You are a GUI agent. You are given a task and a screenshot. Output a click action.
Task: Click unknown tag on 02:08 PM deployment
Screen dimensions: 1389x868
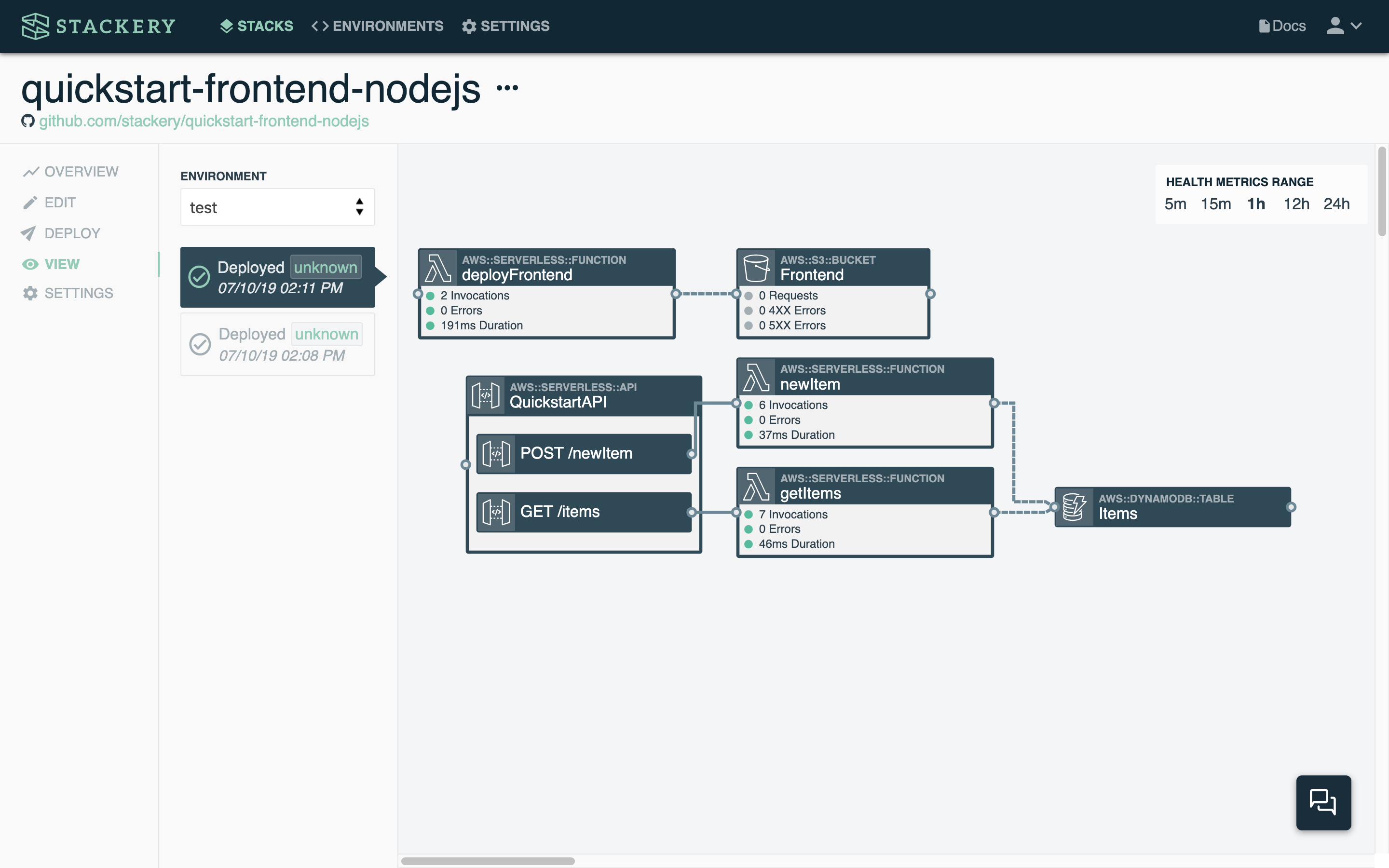[x=327, y=334]
